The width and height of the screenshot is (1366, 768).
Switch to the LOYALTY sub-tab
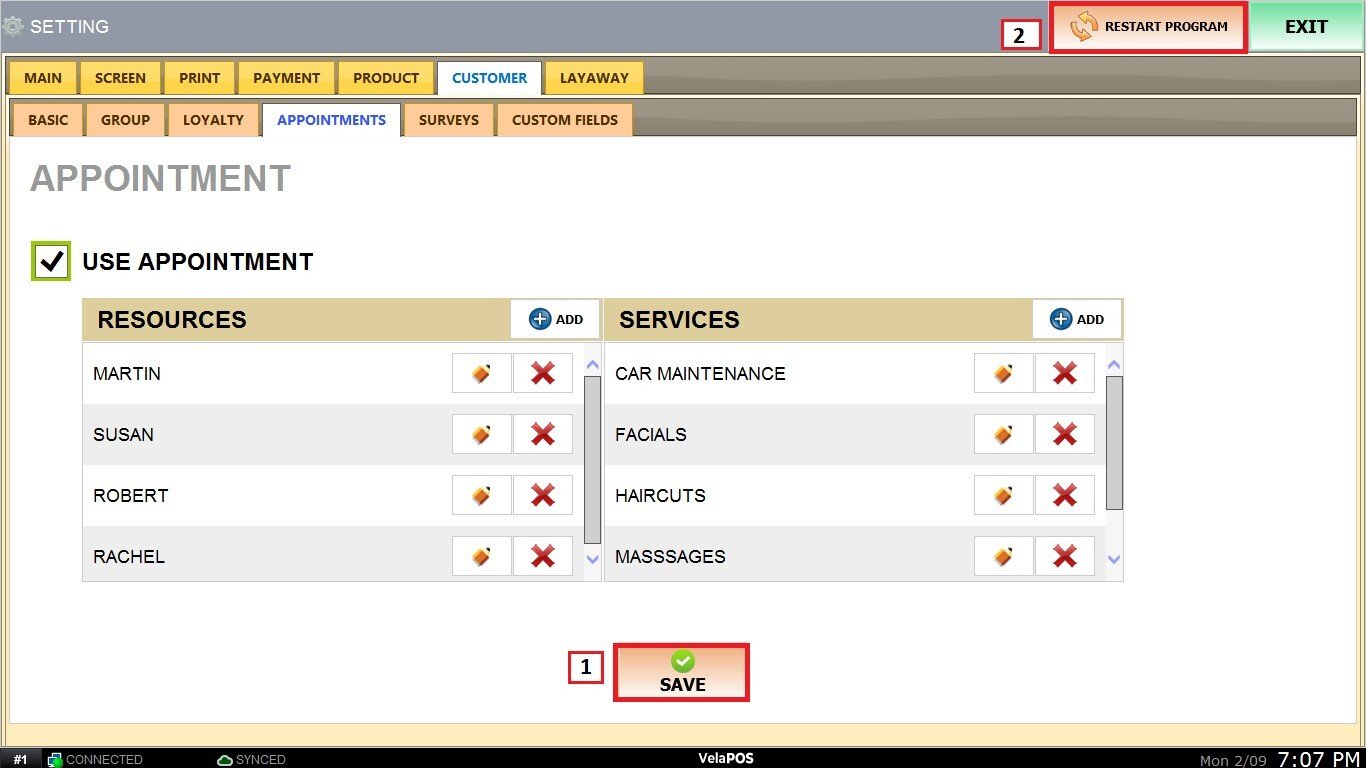tap(213, 120)
